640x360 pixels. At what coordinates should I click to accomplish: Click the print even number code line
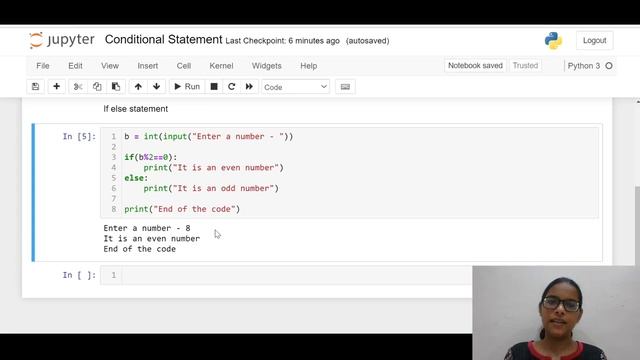[x=213, y=168]
